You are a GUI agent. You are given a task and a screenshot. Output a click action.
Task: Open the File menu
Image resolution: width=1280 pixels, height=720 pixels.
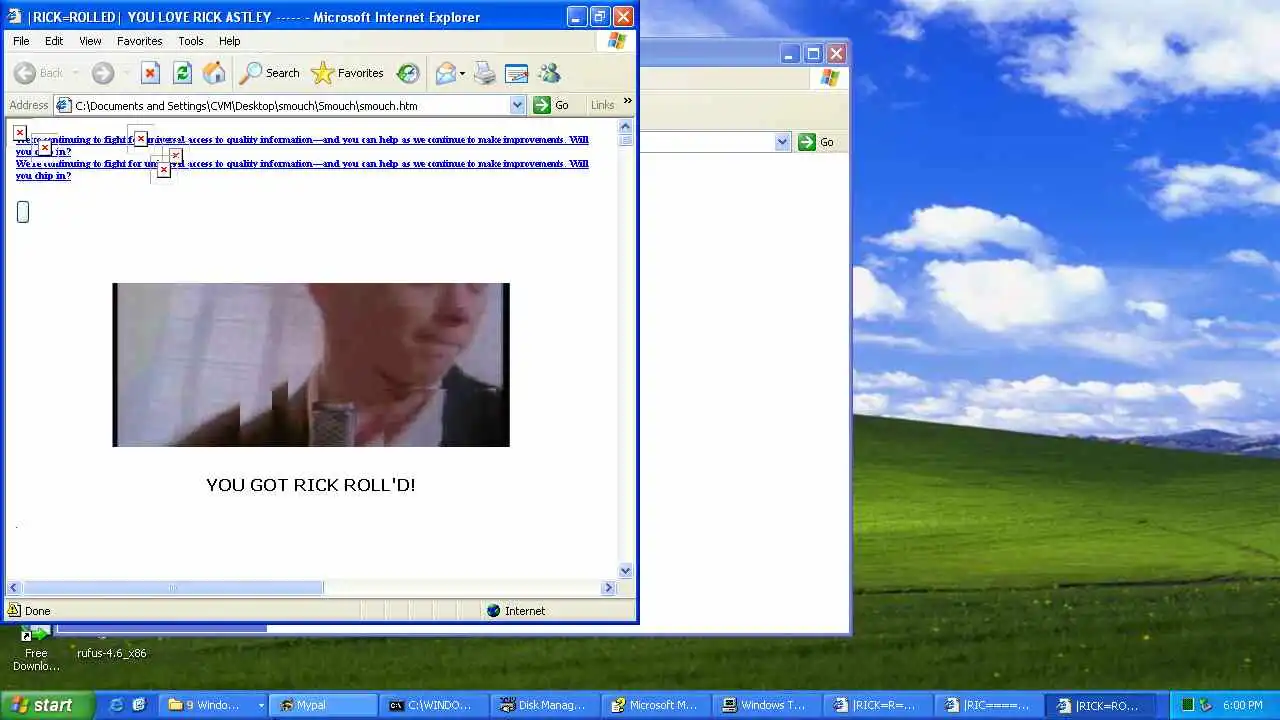[x=21, y=41]
